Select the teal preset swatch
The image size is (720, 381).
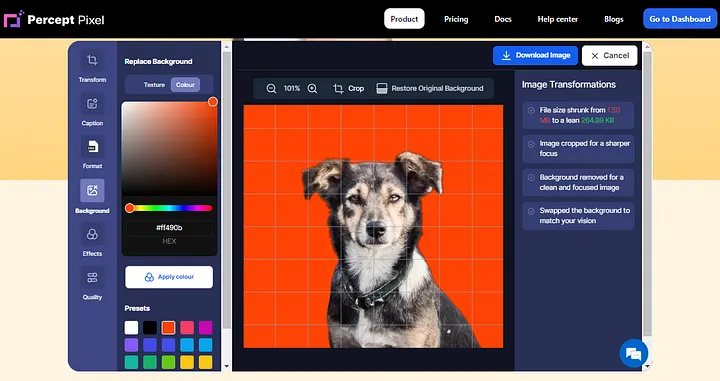[x=131, y=362]
